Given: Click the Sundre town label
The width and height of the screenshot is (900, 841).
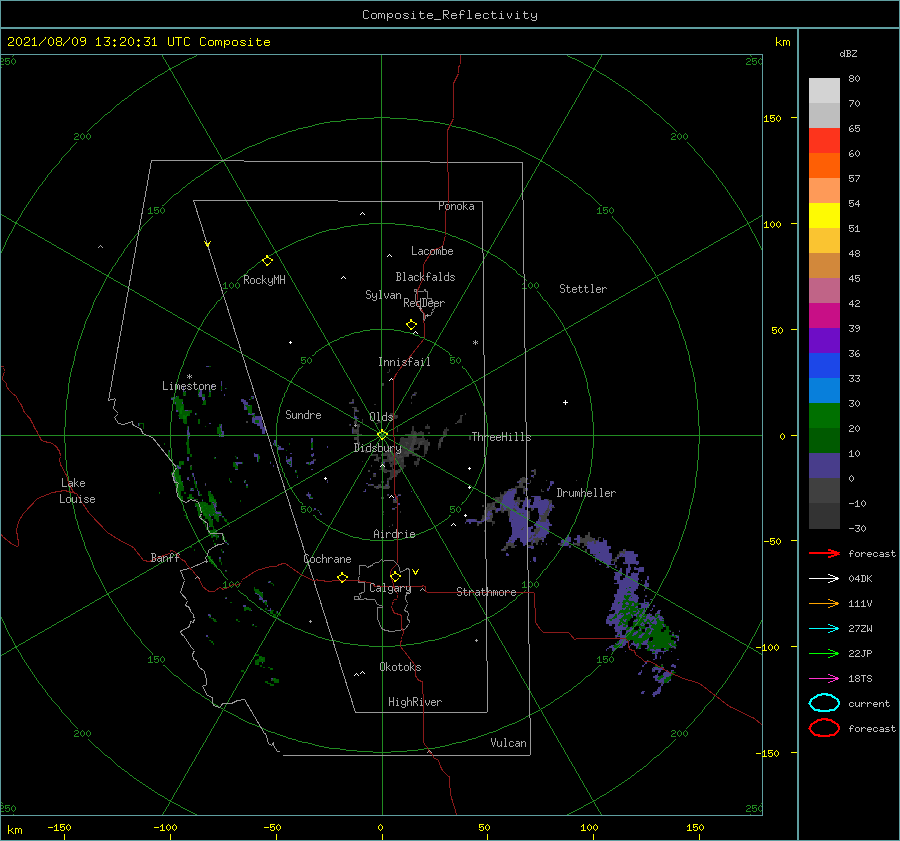Looking at the screenshot, I should pyautogui.click(x=303, y=414).
